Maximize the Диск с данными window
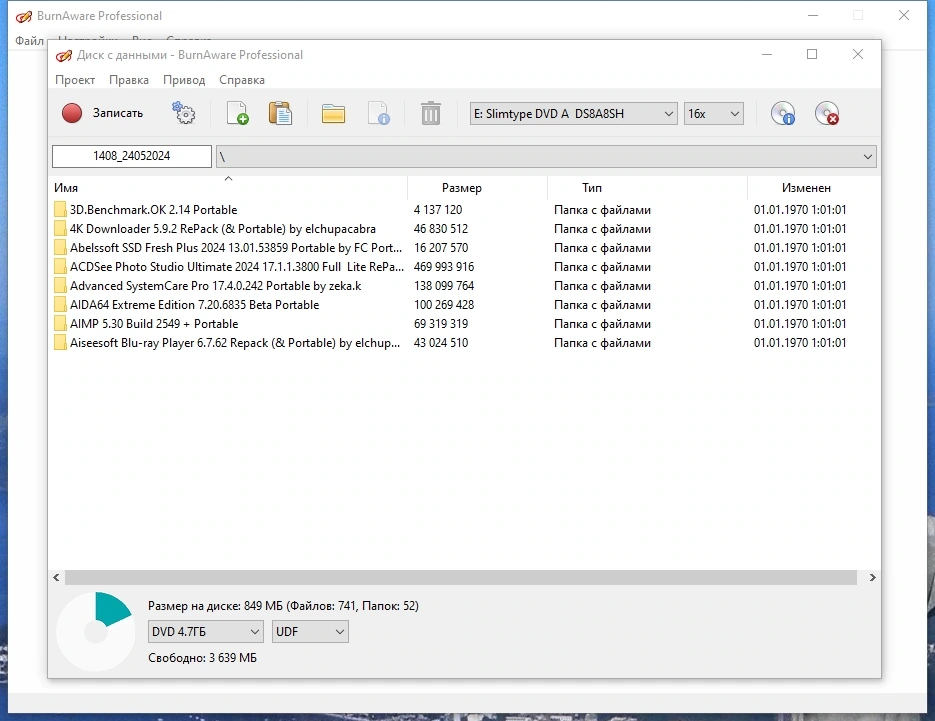 tap(812, 54)
